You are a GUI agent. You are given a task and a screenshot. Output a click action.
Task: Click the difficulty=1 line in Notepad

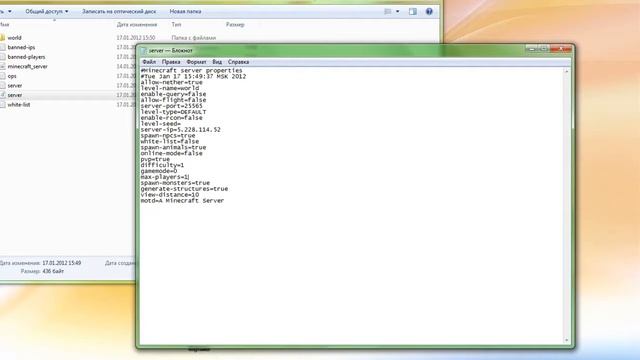click(162, 165)
